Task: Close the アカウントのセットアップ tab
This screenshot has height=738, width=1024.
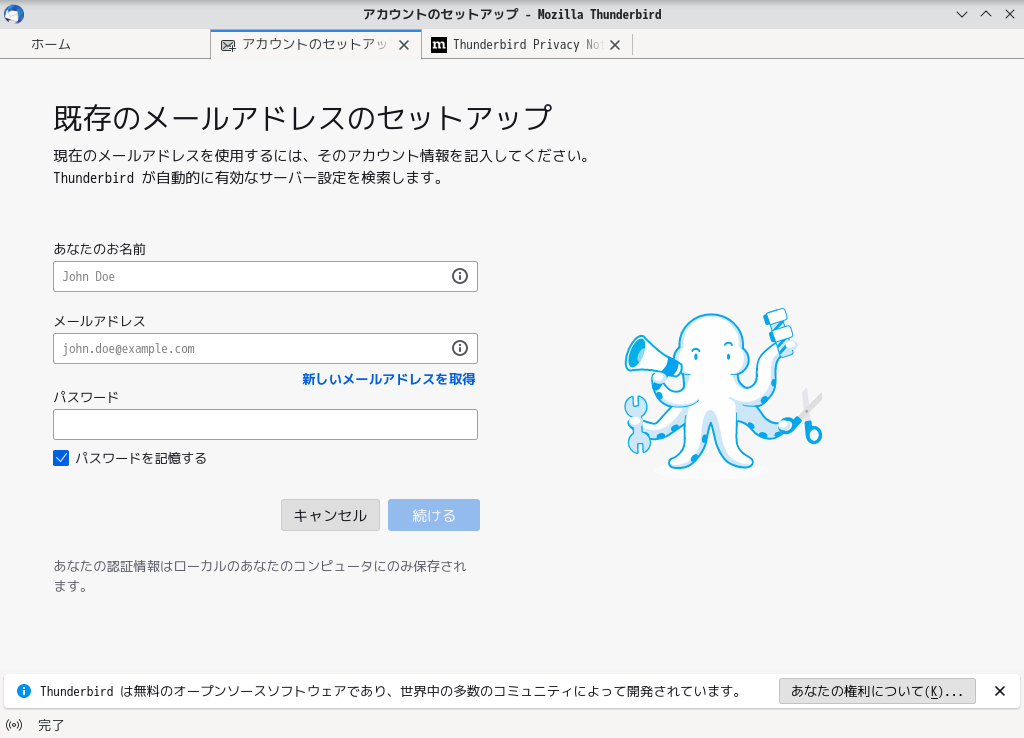Action: tap(404, 45)
